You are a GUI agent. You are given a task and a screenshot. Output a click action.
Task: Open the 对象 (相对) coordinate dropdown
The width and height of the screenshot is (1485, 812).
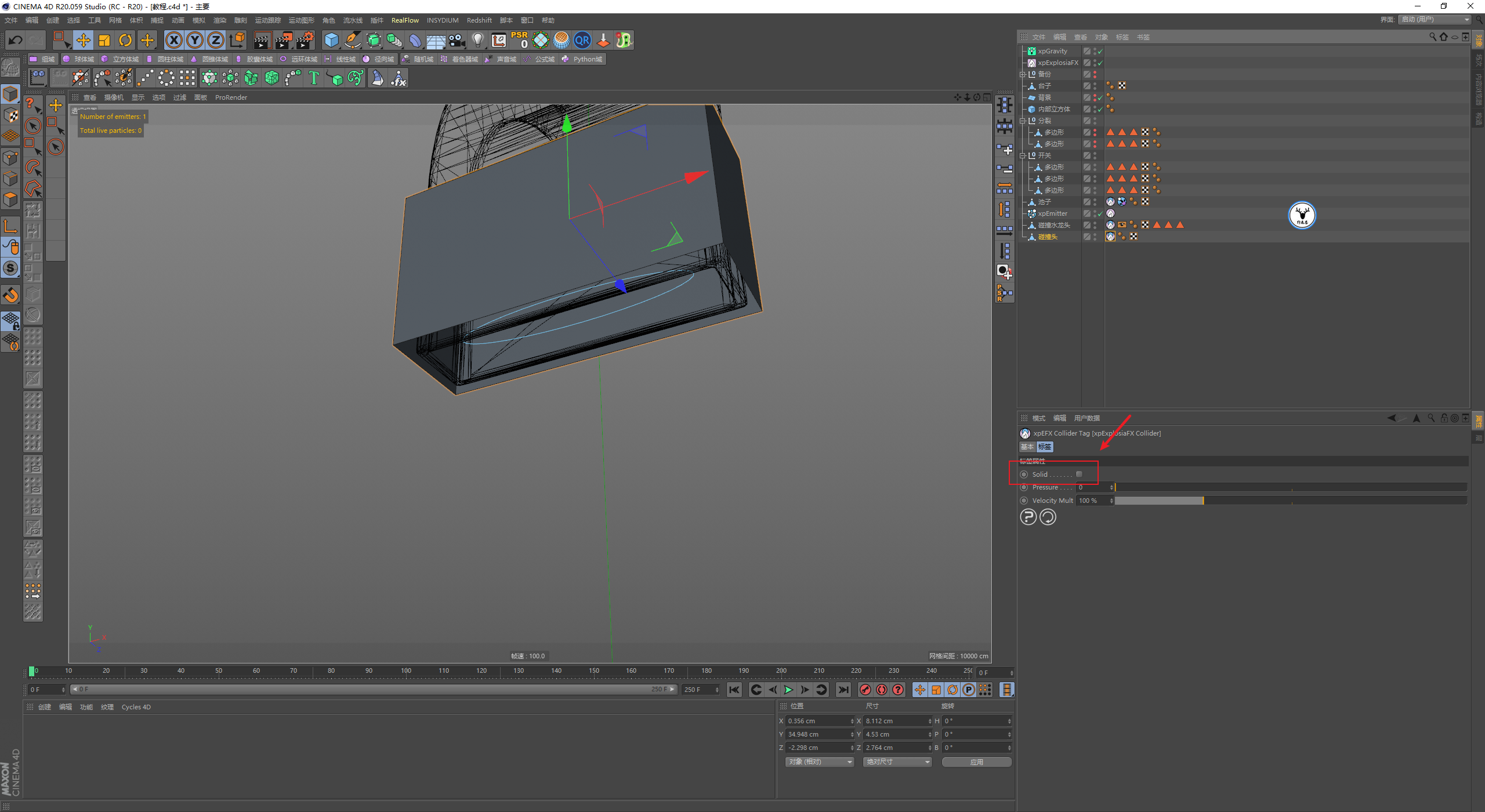click(x=820, y=762)
